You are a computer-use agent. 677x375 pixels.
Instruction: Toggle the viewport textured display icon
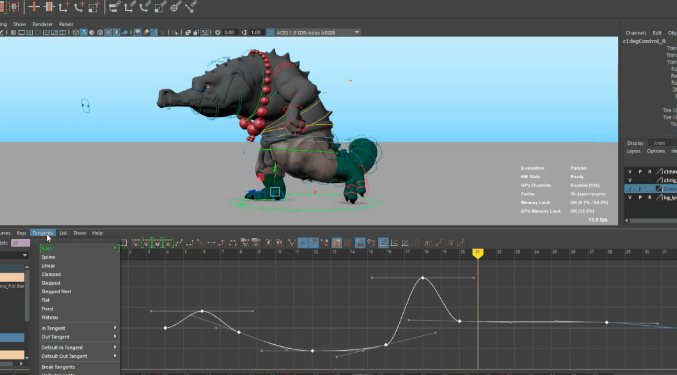point(108,32)
